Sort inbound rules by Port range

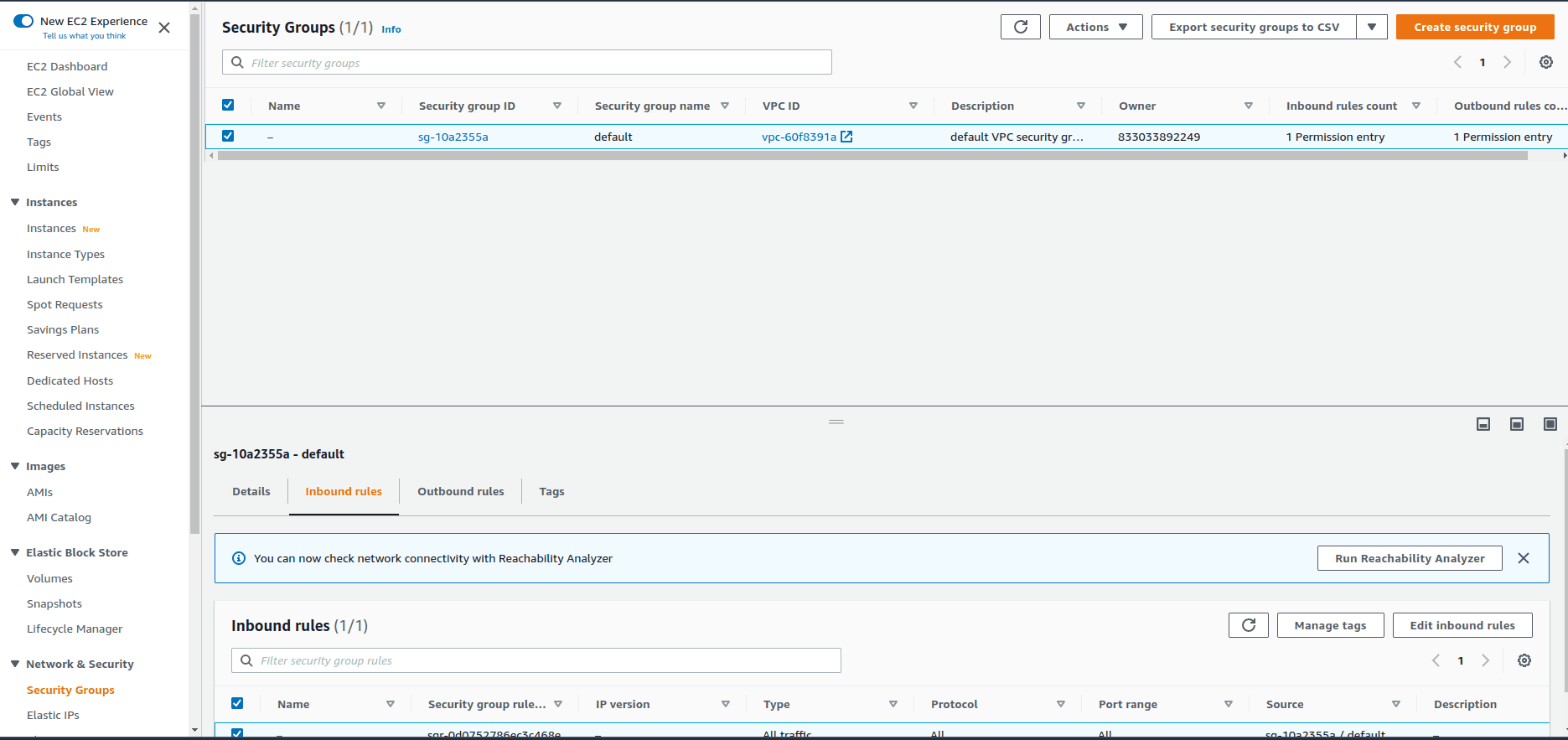1229,704
